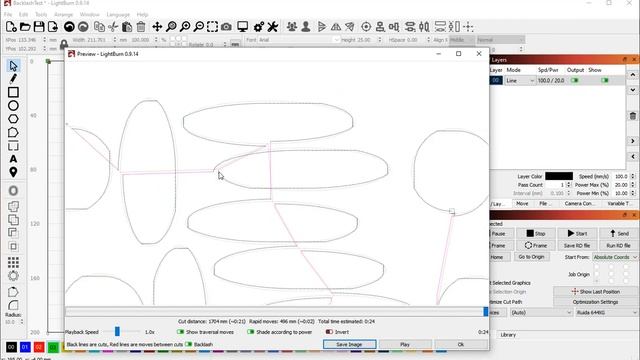This screenshot has width=640, height=360.
Task: Click the Optimization Settings button
Action: 595,302
